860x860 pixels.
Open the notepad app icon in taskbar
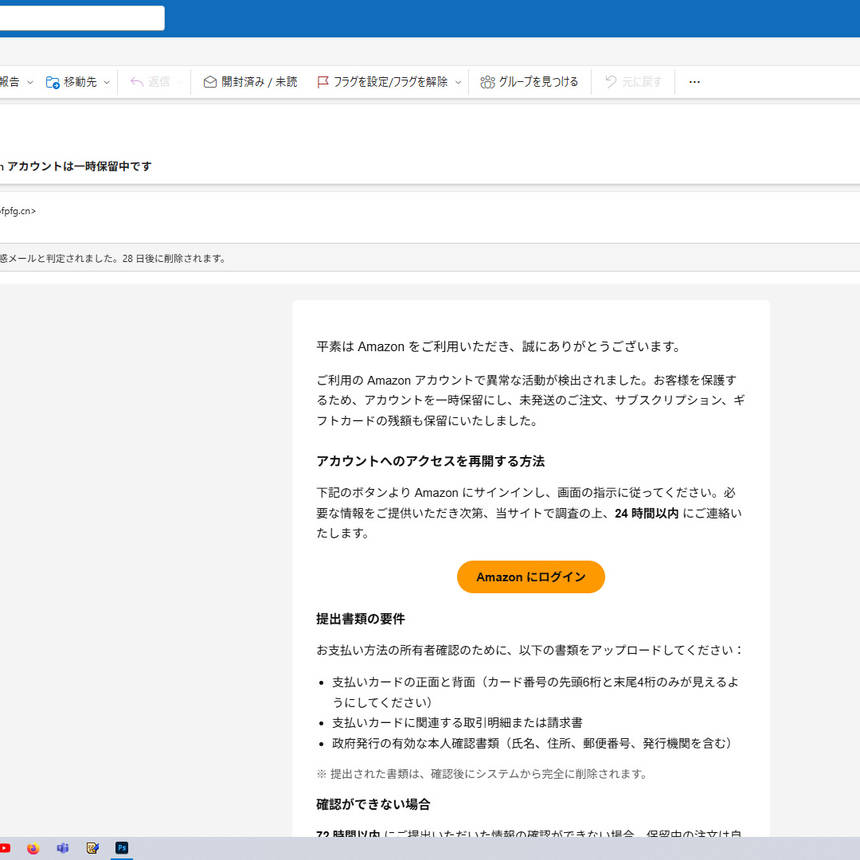92,848
